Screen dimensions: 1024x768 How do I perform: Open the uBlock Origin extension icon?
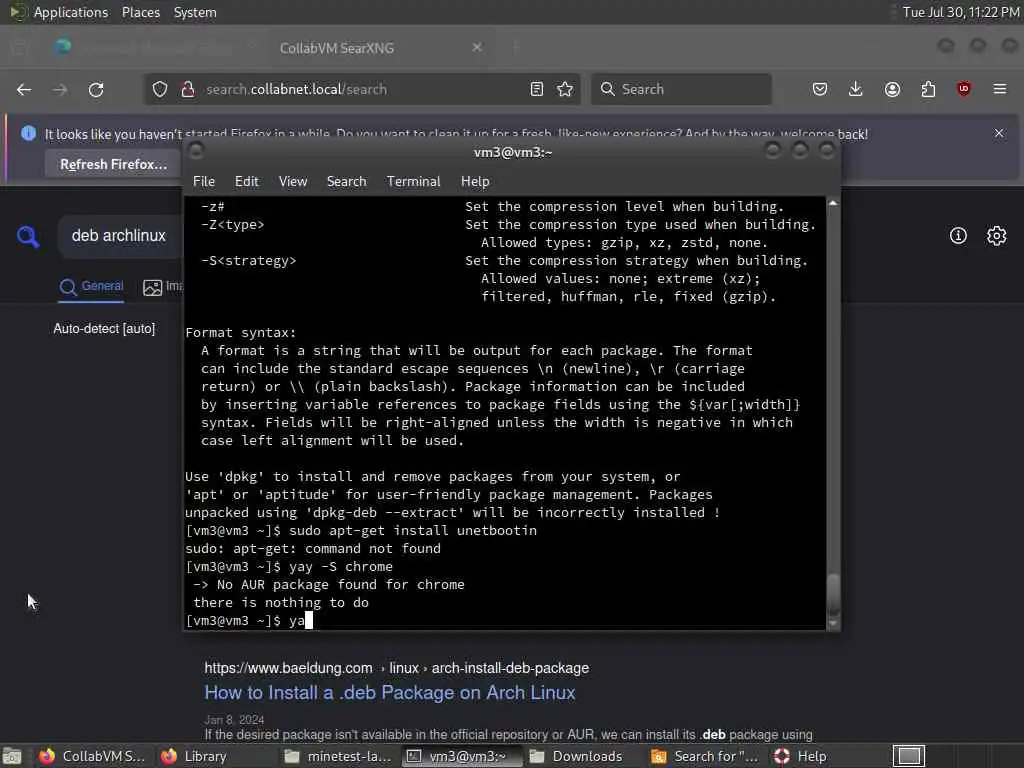click(x=964, y=89)
